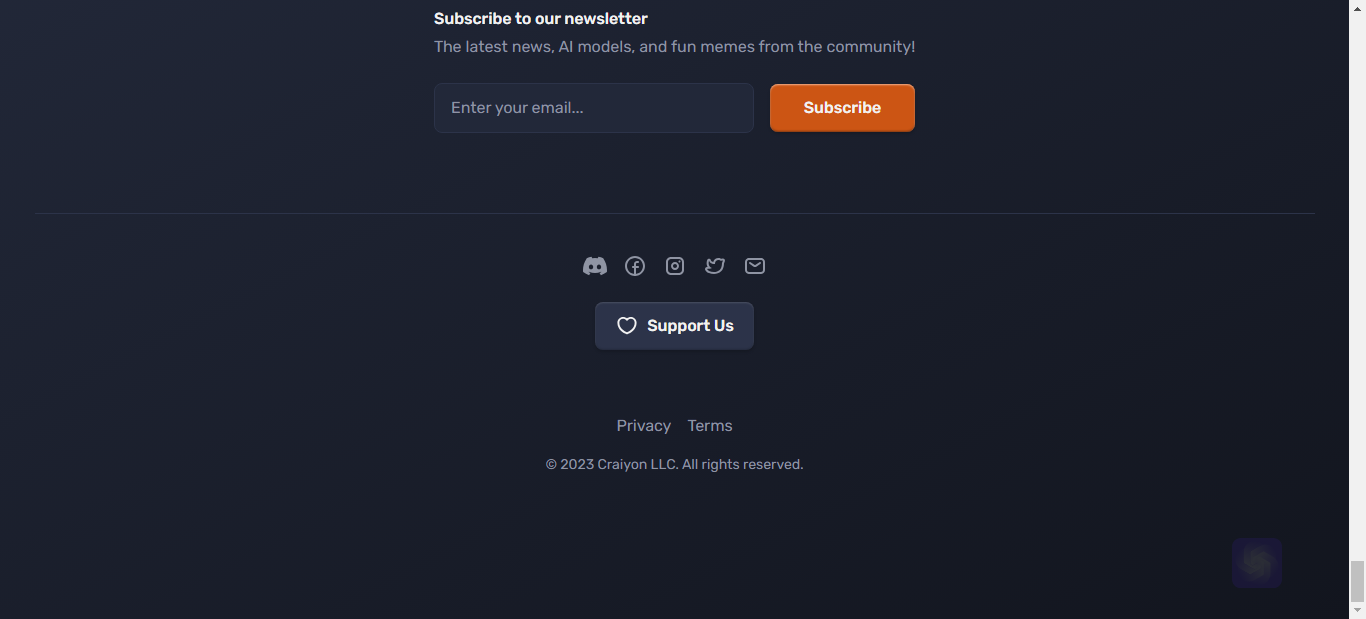Open the Instagram icon link
The width and height of the screenshot is (1366, 619).
pyautogui.click(x=675, y=266)
